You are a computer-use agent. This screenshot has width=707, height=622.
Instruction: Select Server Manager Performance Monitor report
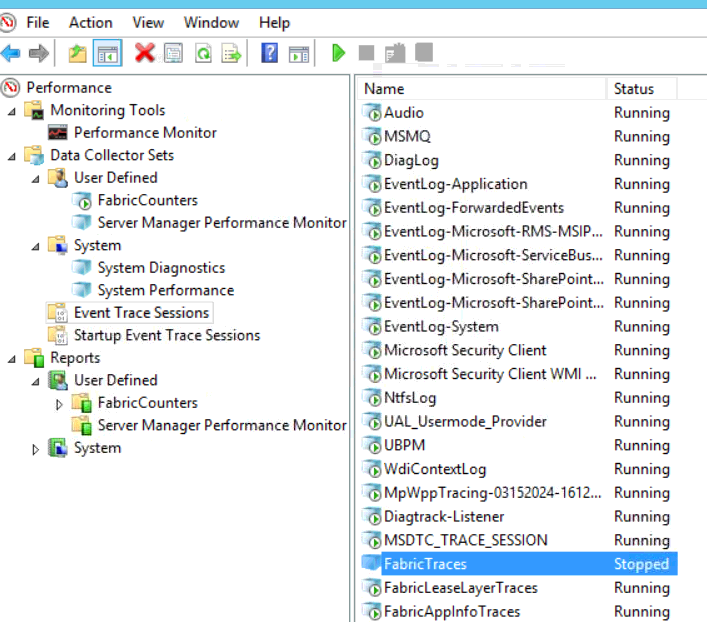pos(222,425)
